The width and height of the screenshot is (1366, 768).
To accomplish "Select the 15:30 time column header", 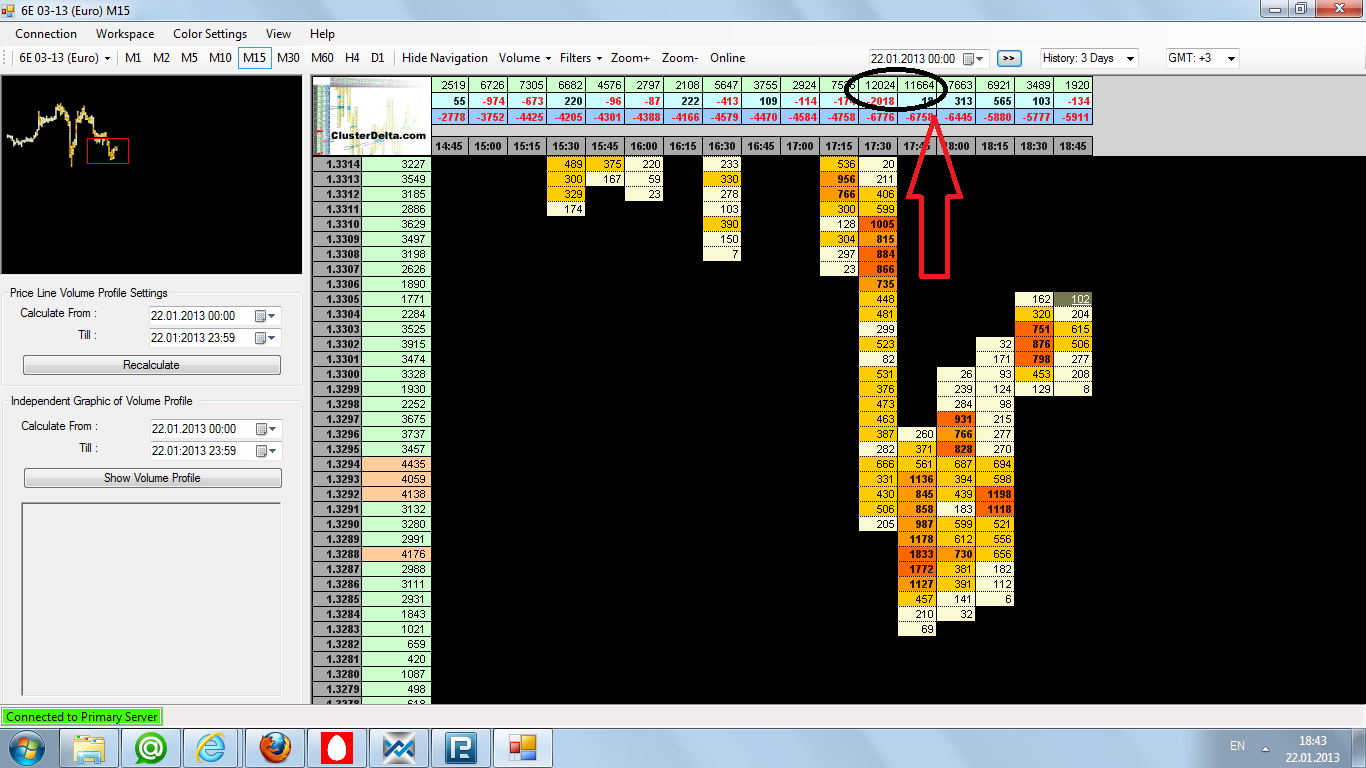I will tap(566, 146).
